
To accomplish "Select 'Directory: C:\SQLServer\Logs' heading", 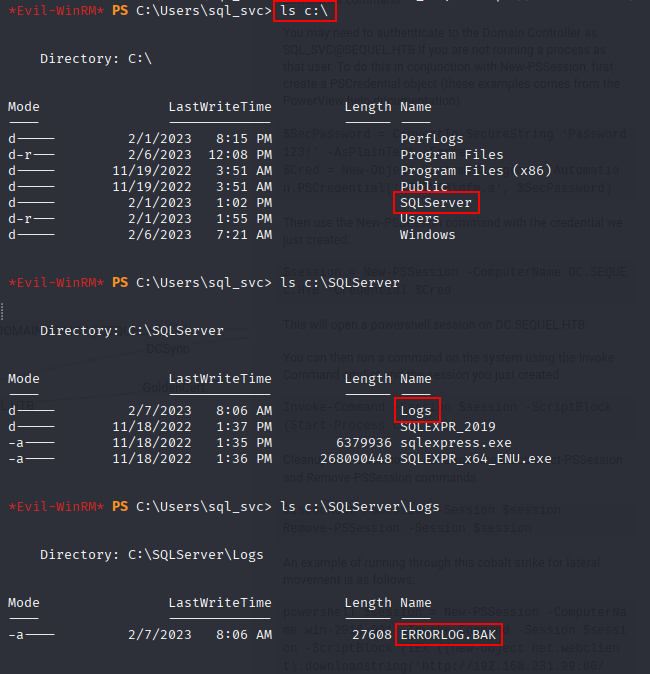I will pos(151,555).
